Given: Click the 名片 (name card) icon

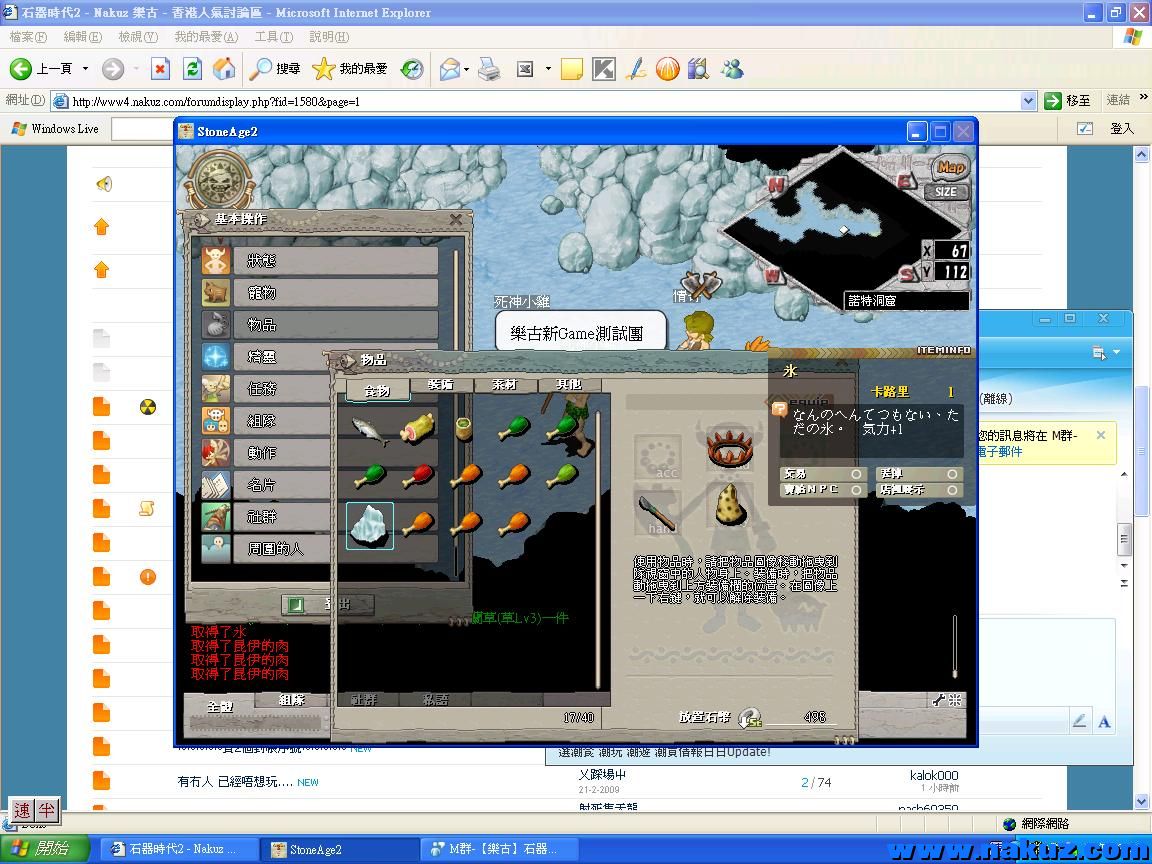Looking at the screenshot, I should pos(216,485).
